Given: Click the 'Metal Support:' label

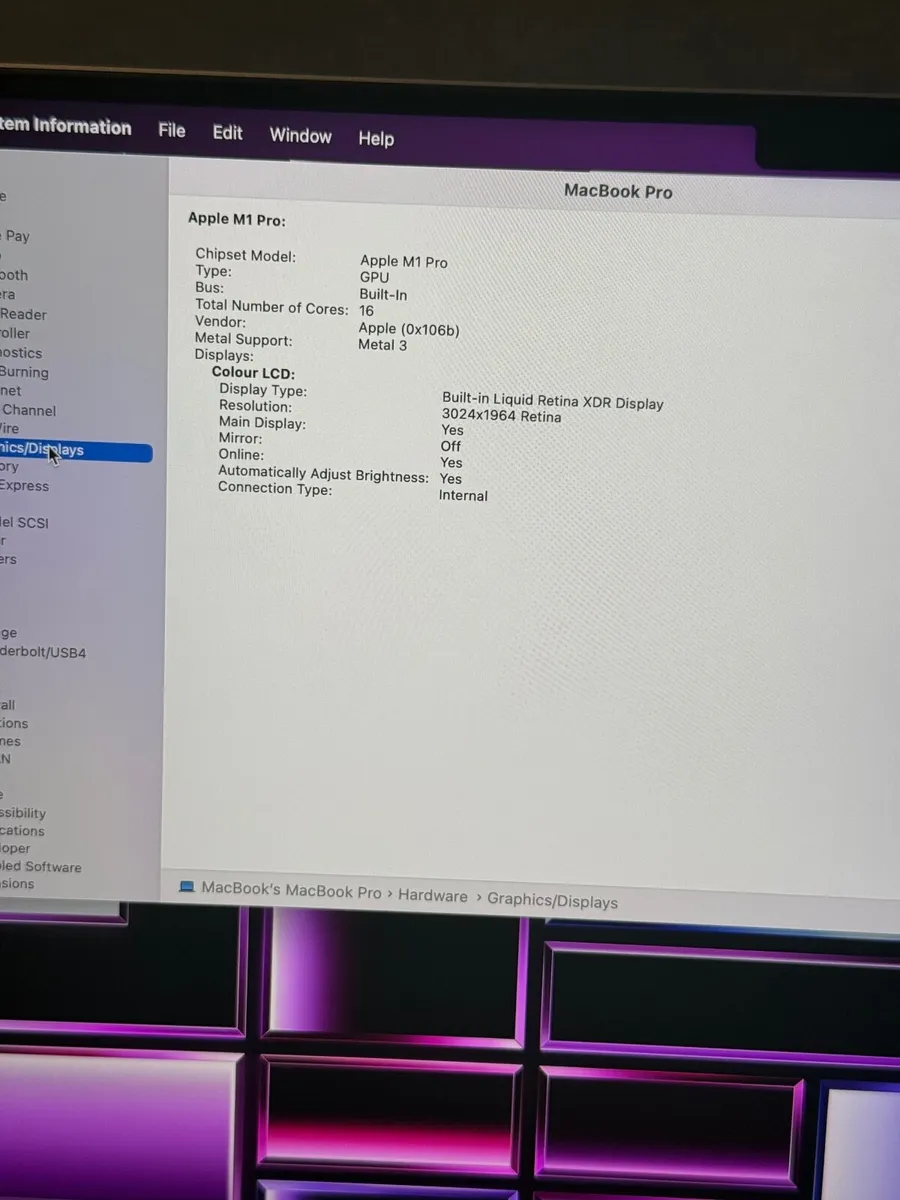Looking at the screenshot, I should (243, 339).
